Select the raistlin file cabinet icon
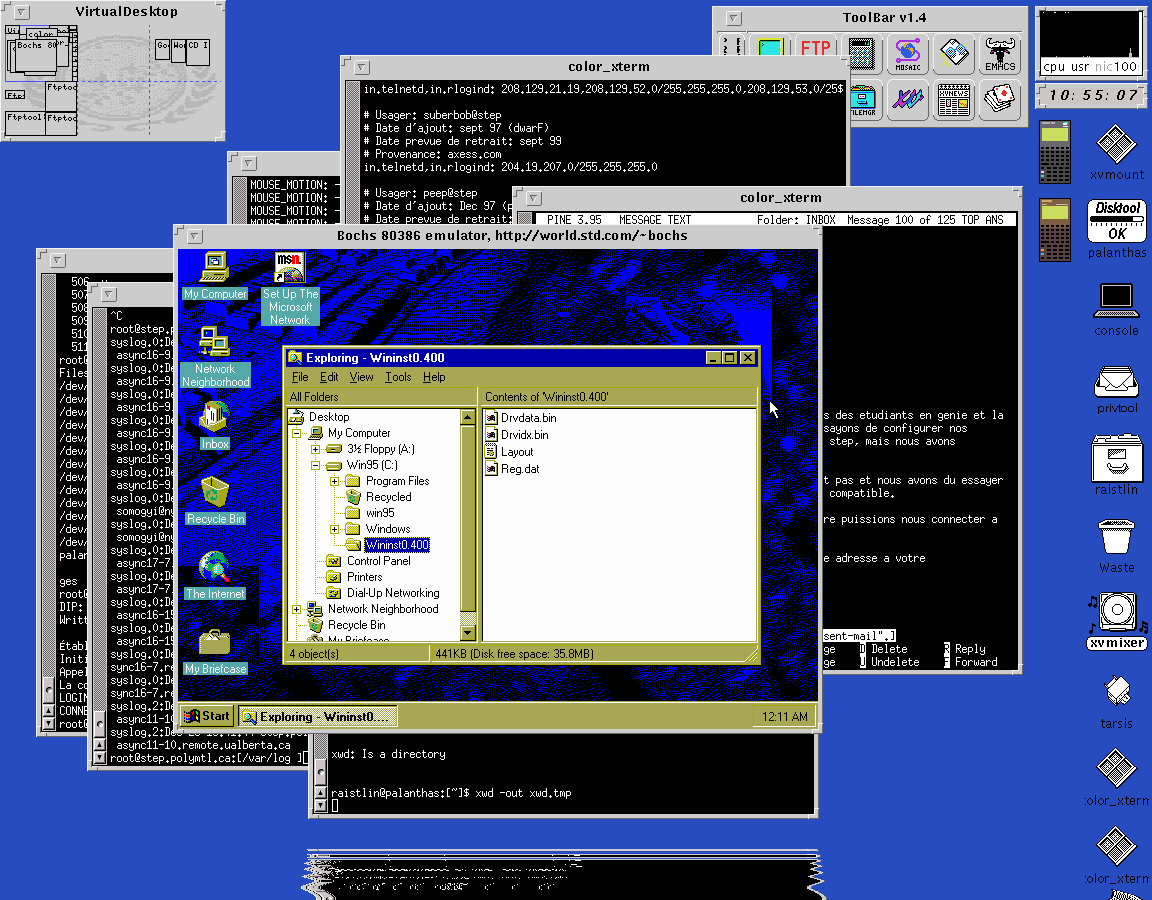1152x900 pixels. (x=1116, y=465)
